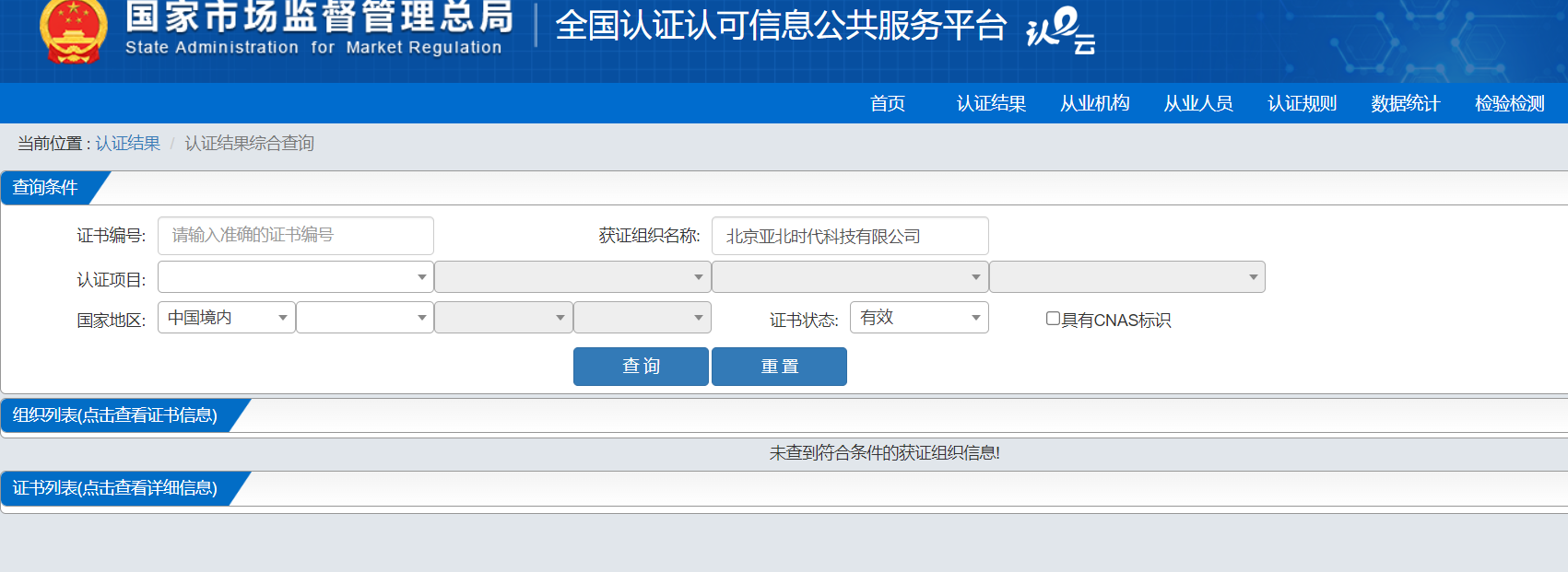Image resolution: width=1568 pixels, height=572 pixels.
Task: Click the 重置 reset button
Action: click(x=779, y=367)
